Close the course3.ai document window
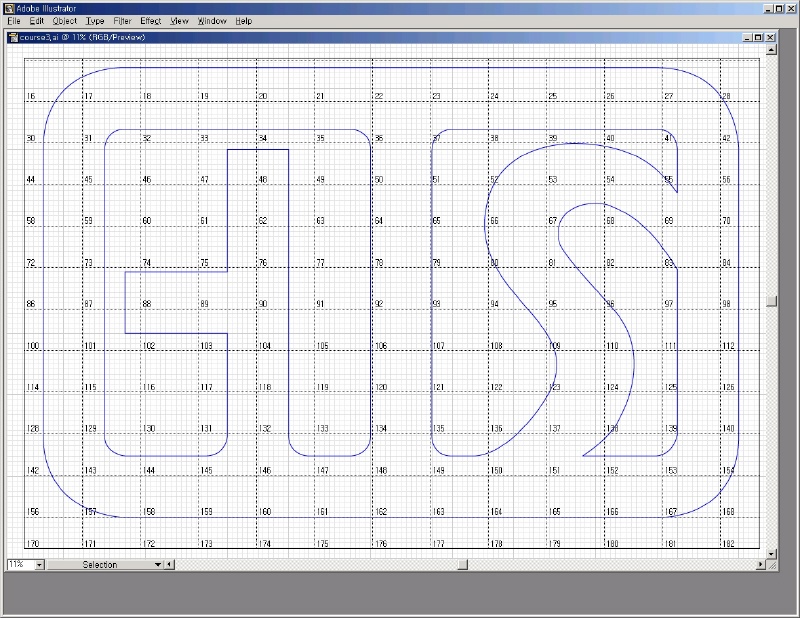This screenshot has width=800, height=618. tap(770, 37)
